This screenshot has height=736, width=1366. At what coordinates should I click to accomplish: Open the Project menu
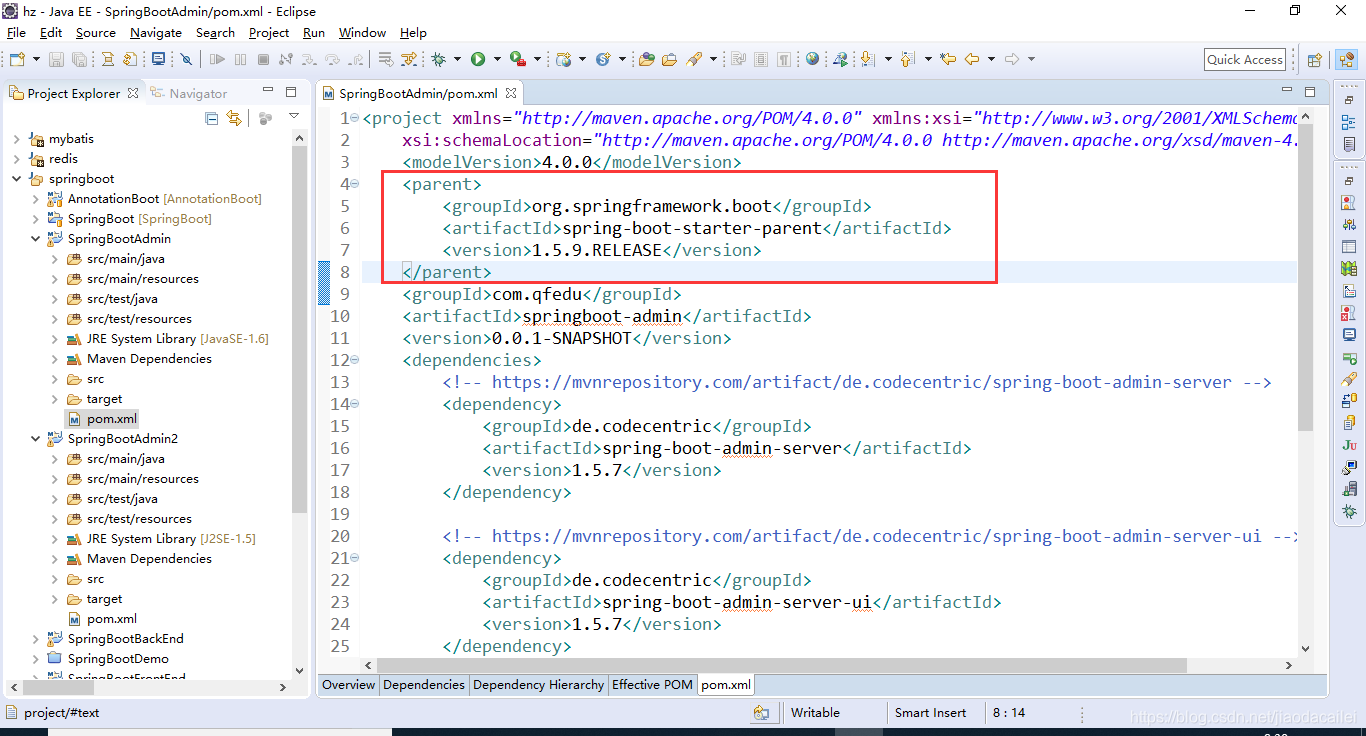coord(269,33)
